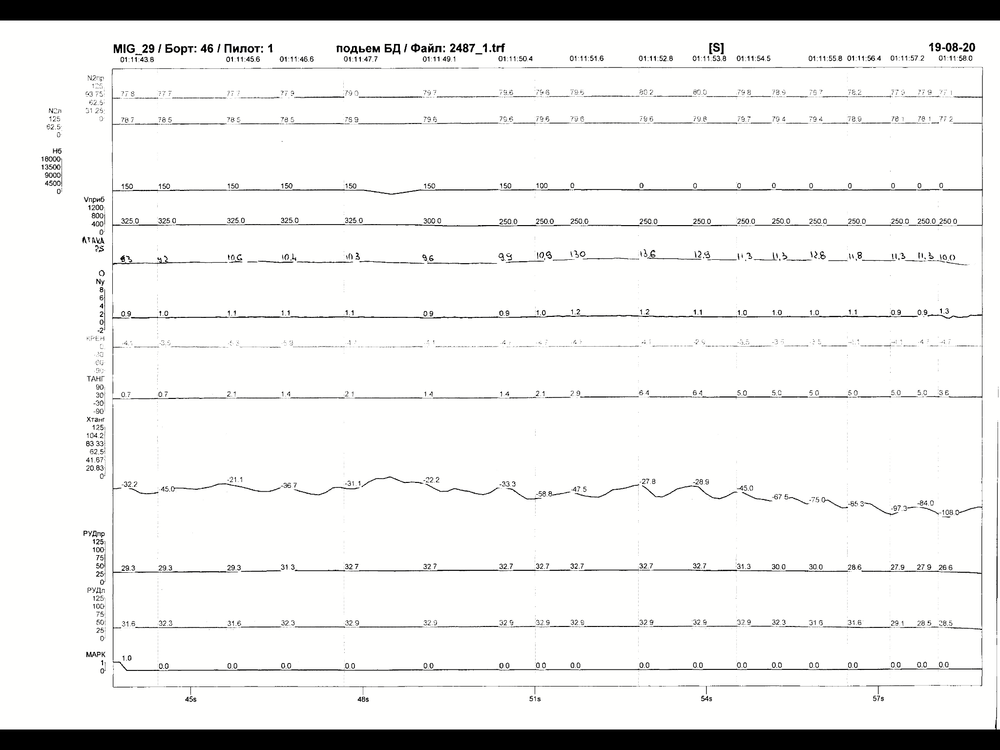
Task: Click the 01:11:58.0 timestamp label
Action: 955,58
